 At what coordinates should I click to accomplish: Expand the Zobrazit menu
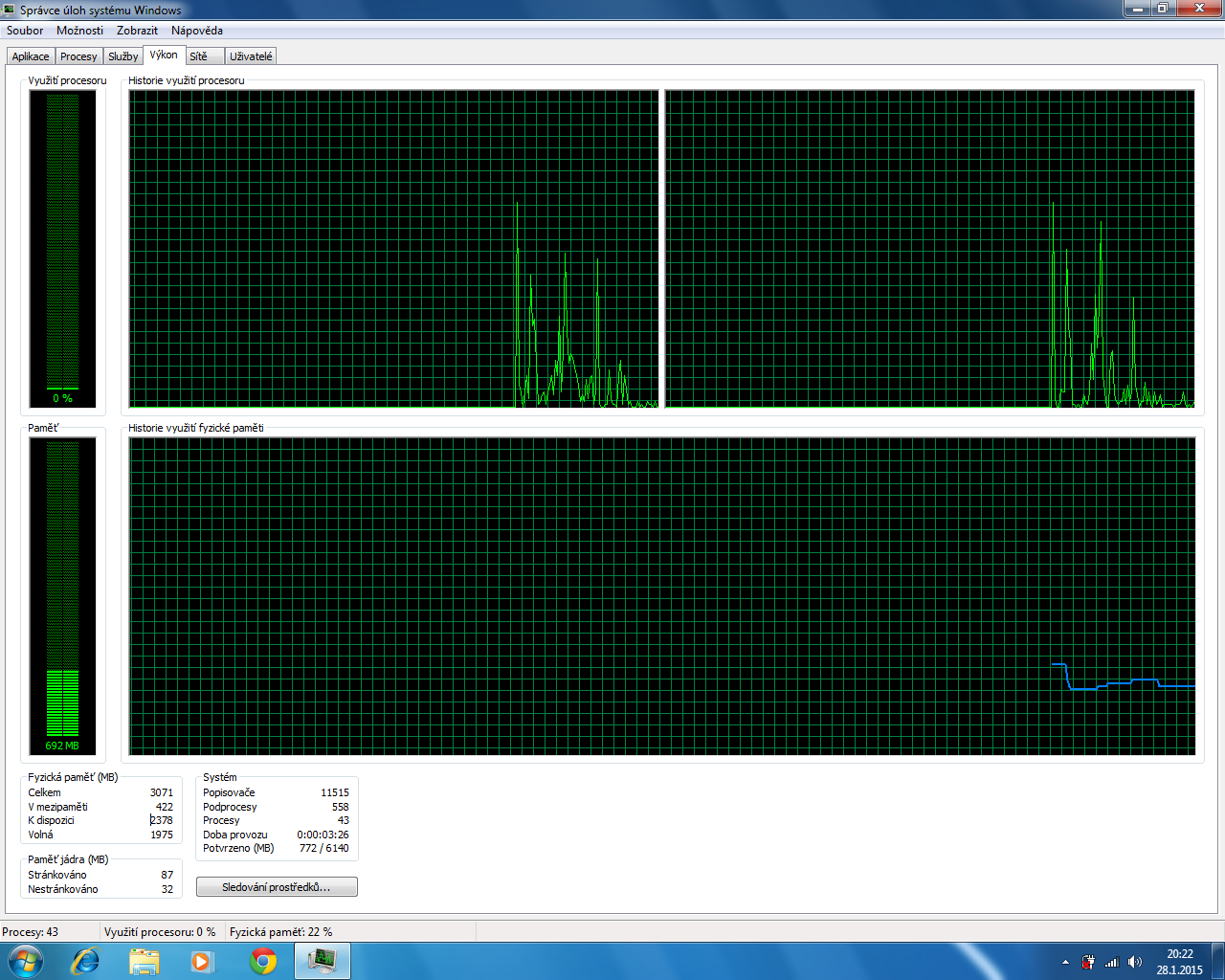(x=137, y=31)
